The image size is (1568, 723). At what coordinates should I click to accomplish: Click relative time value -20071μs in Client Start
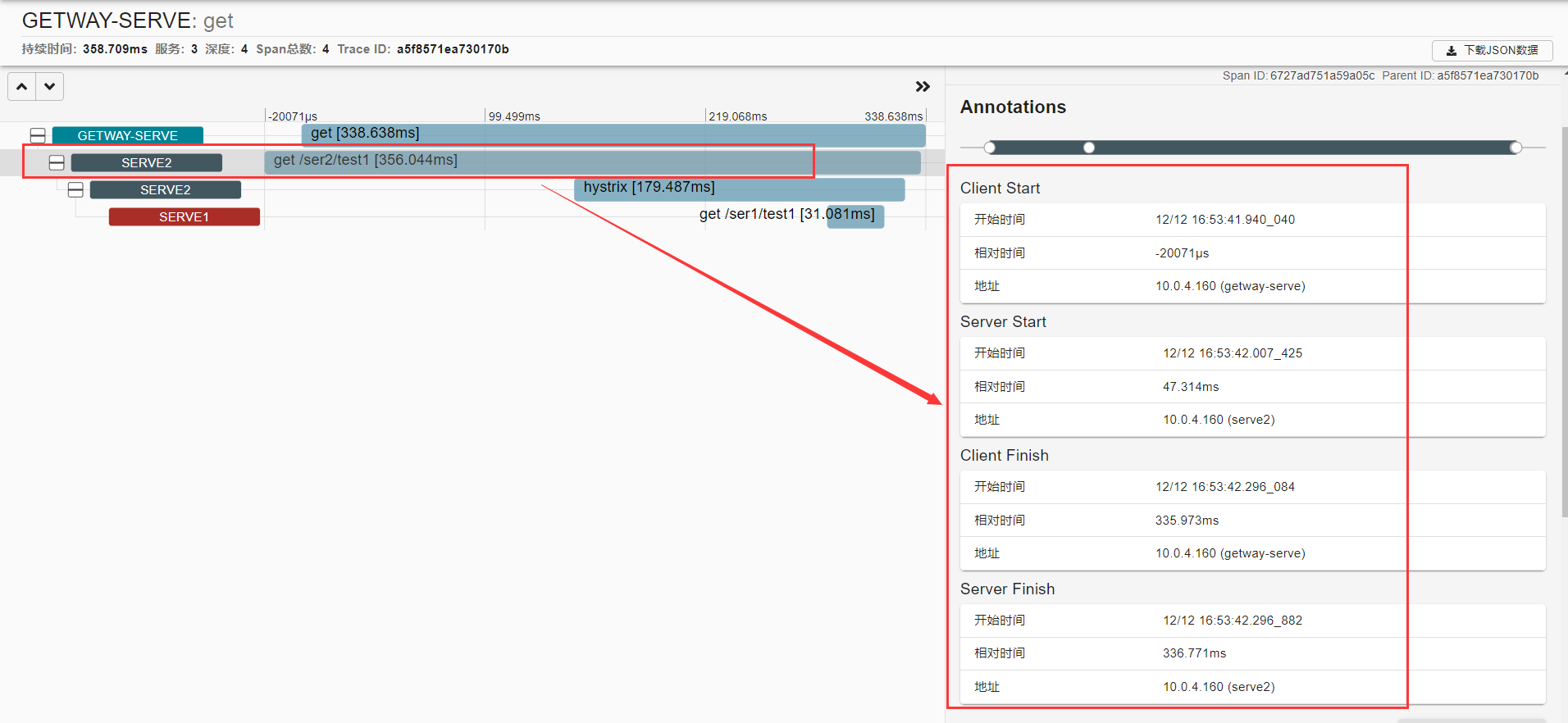(1182, 253)
